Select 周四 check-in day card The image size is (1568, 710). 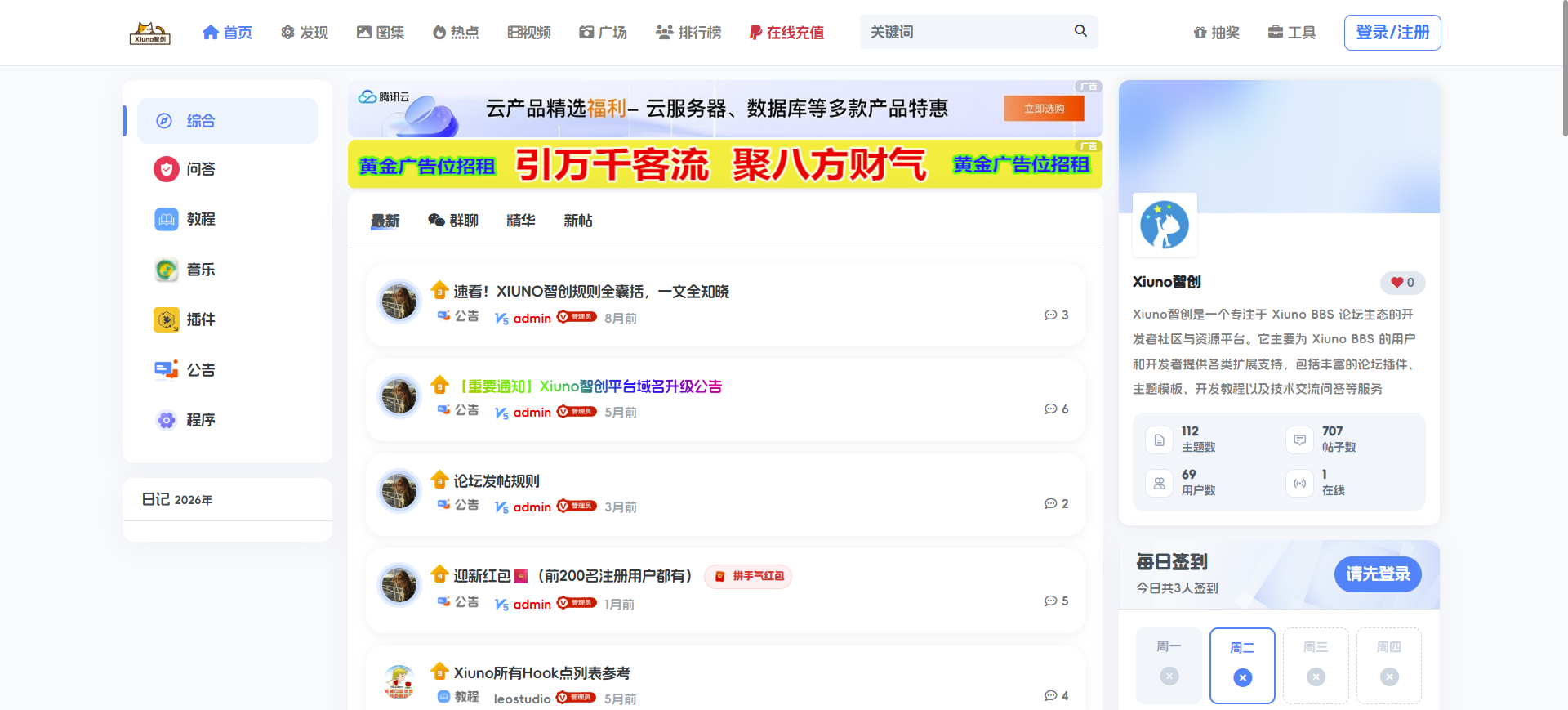tap(1389, 665)
